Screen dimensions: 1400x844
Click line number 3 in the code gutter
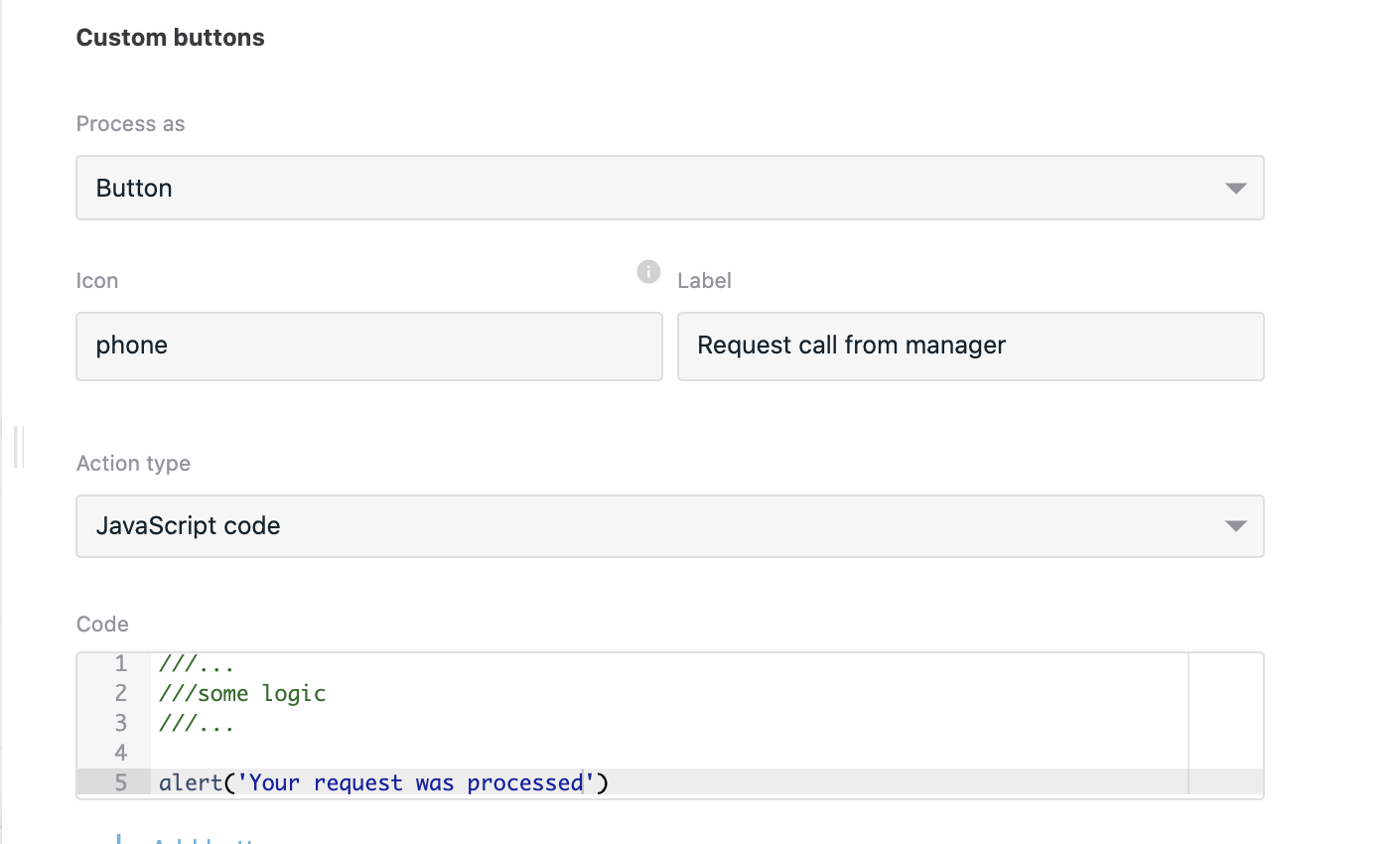pyautogui.click(x=121, y=723)
